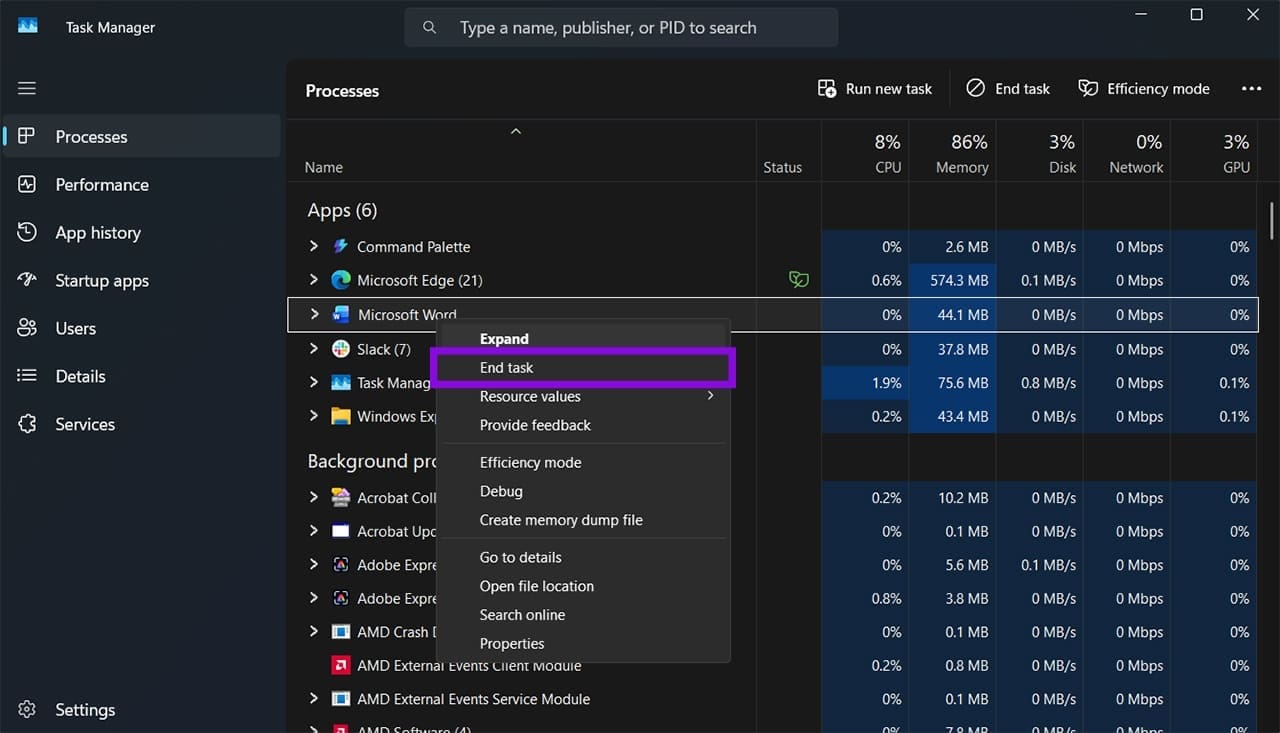Click the Task Manager process icon

pyautogui.click(x=341, y=383)
